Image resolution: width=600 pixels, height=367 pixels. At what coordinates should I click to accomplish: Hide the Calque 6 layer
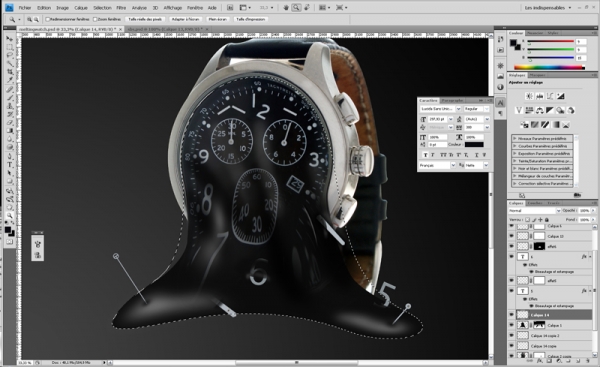(x=512, y=226)
